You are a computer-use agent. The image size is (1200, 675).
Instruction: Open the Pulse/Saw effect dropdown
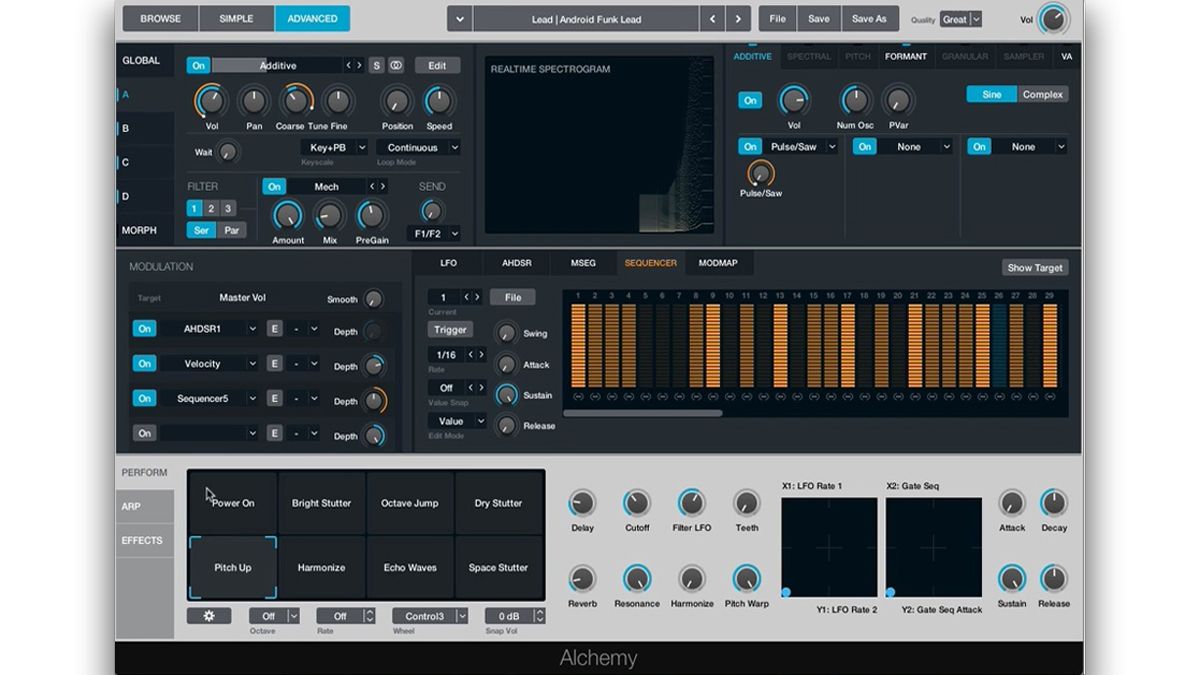(802, 146)
